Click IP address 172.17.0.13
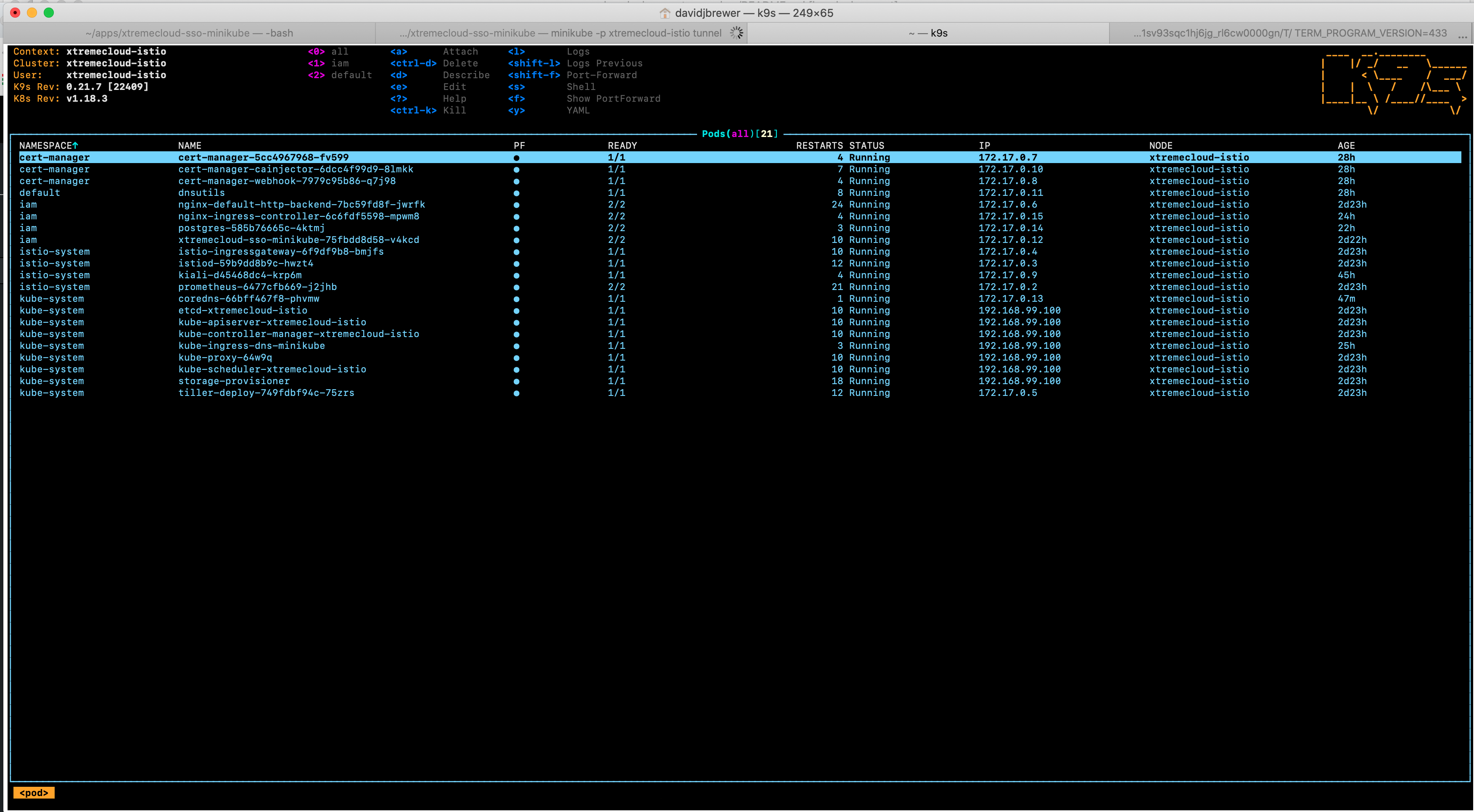 pyautogui.click(x=1011, y=298)
